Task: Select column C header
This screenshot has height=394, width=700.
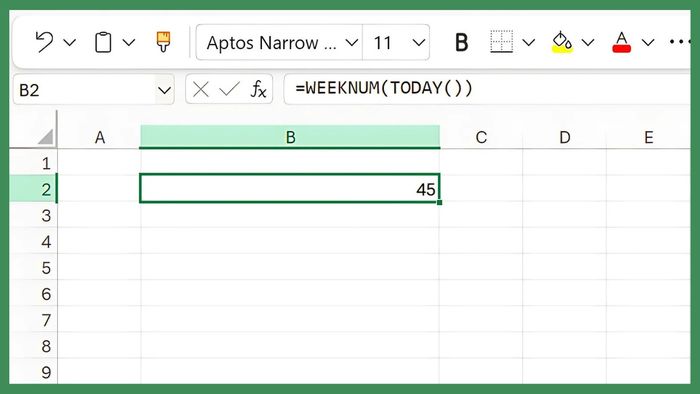Action: coord(481,137)
